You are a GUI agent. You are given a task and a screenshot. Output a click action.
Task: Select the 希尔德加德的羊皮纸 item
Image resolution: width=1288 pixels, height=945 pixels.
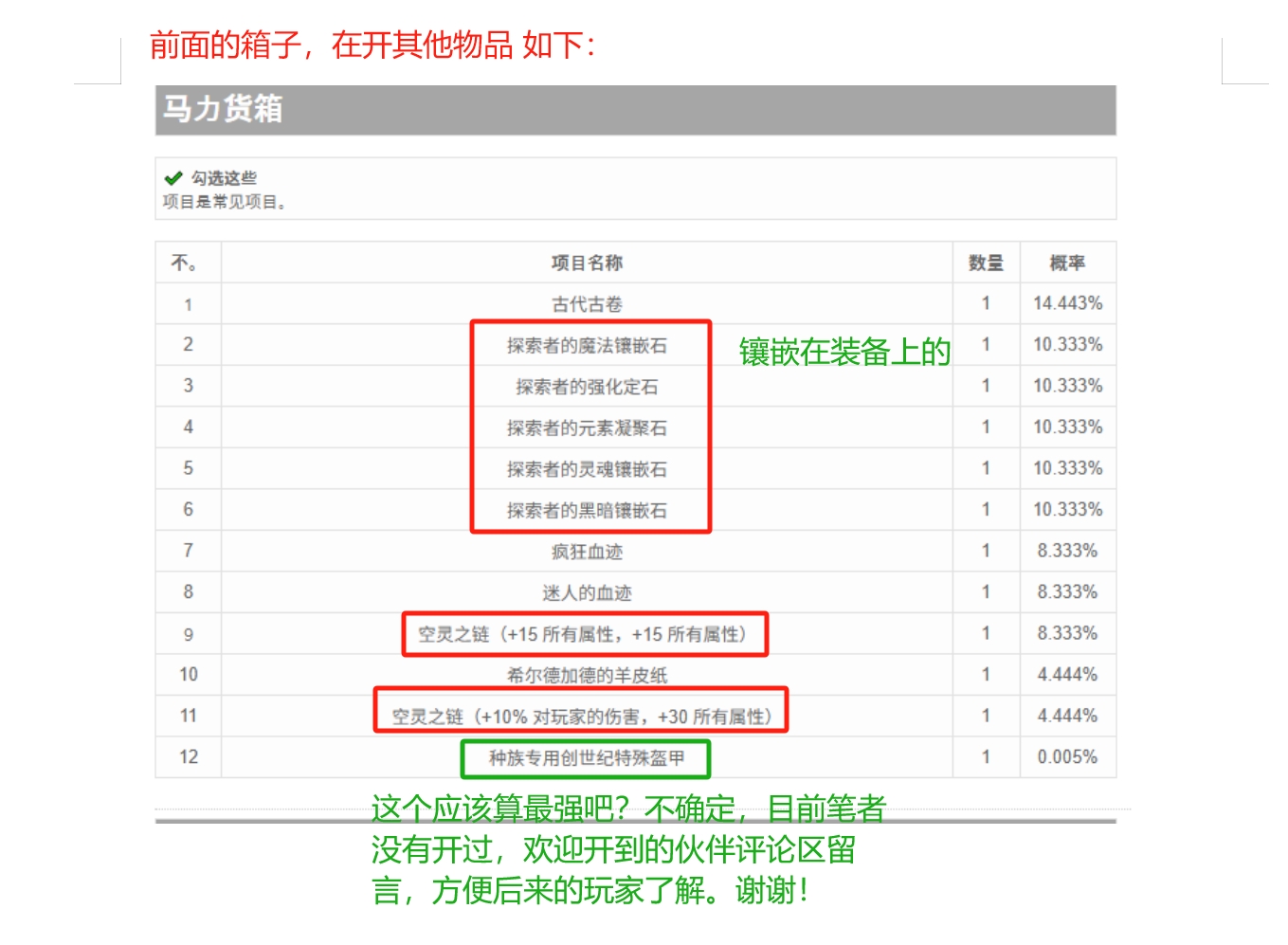pyautogui.click(x=587, y=675)
